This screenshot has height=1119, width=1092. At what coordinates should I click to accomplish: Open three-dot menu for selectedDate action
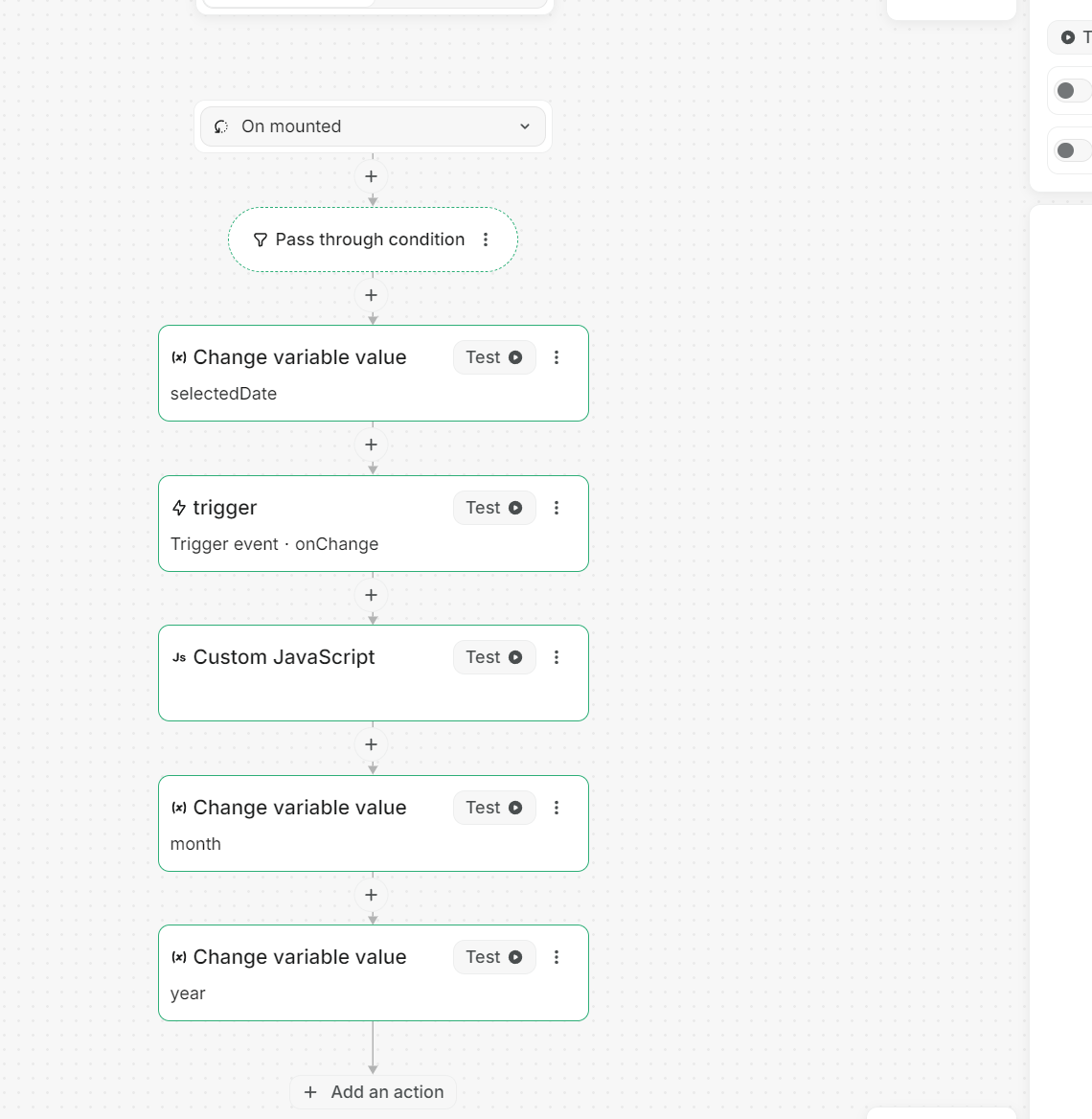[x=557, y=357]
